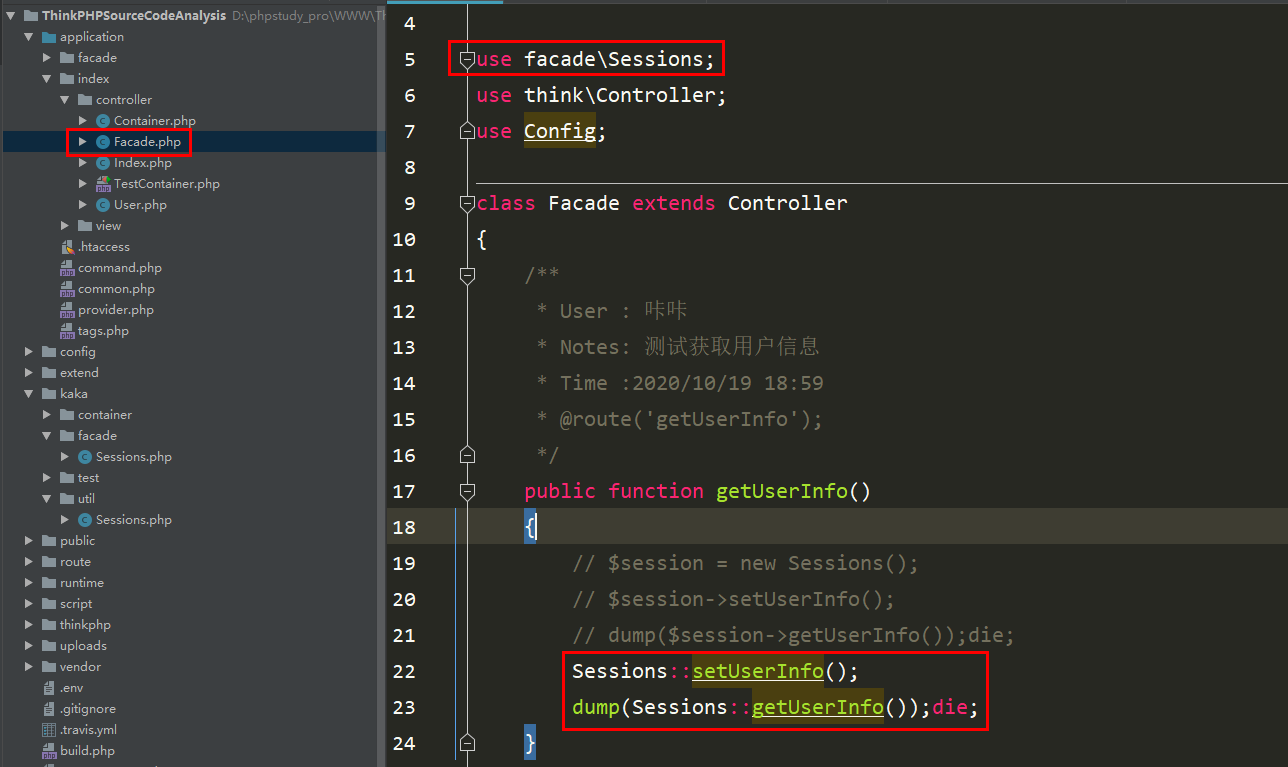Click the .travis.yml file icon
Viewport: 1288px width, 767px height.
[49, 730]
